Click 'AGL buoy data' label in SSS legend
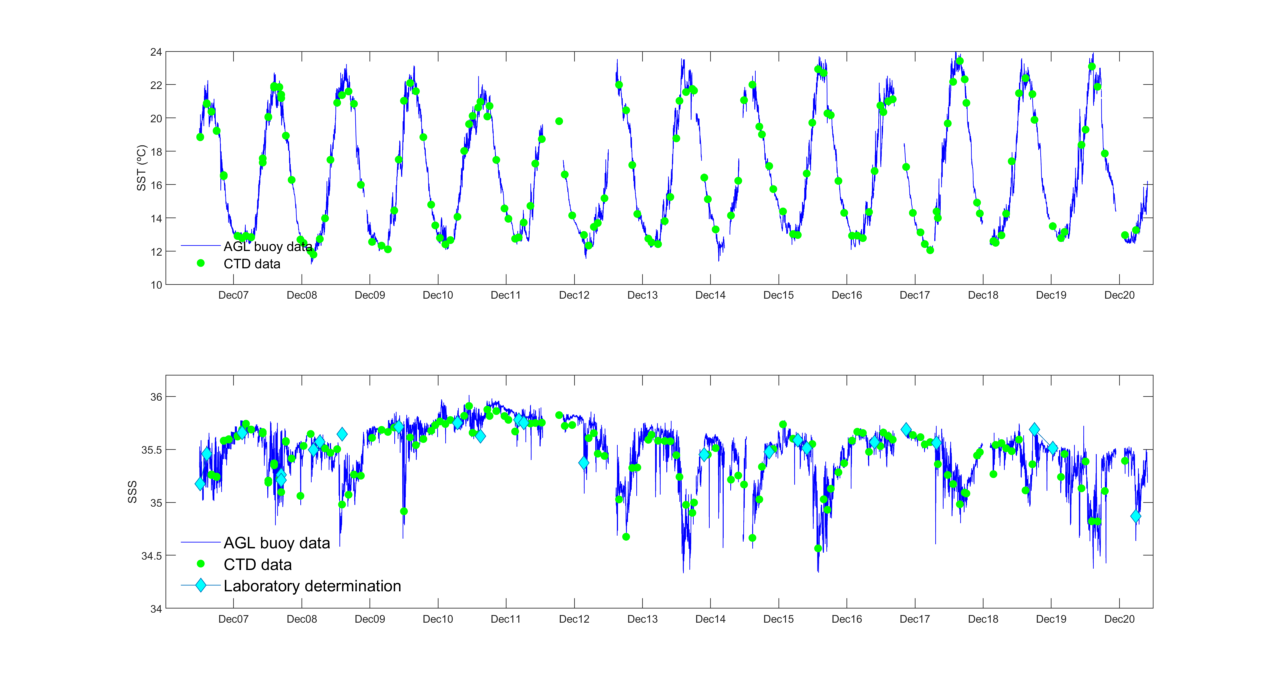This screenshot has height=684, width=1275. point(277,543)
